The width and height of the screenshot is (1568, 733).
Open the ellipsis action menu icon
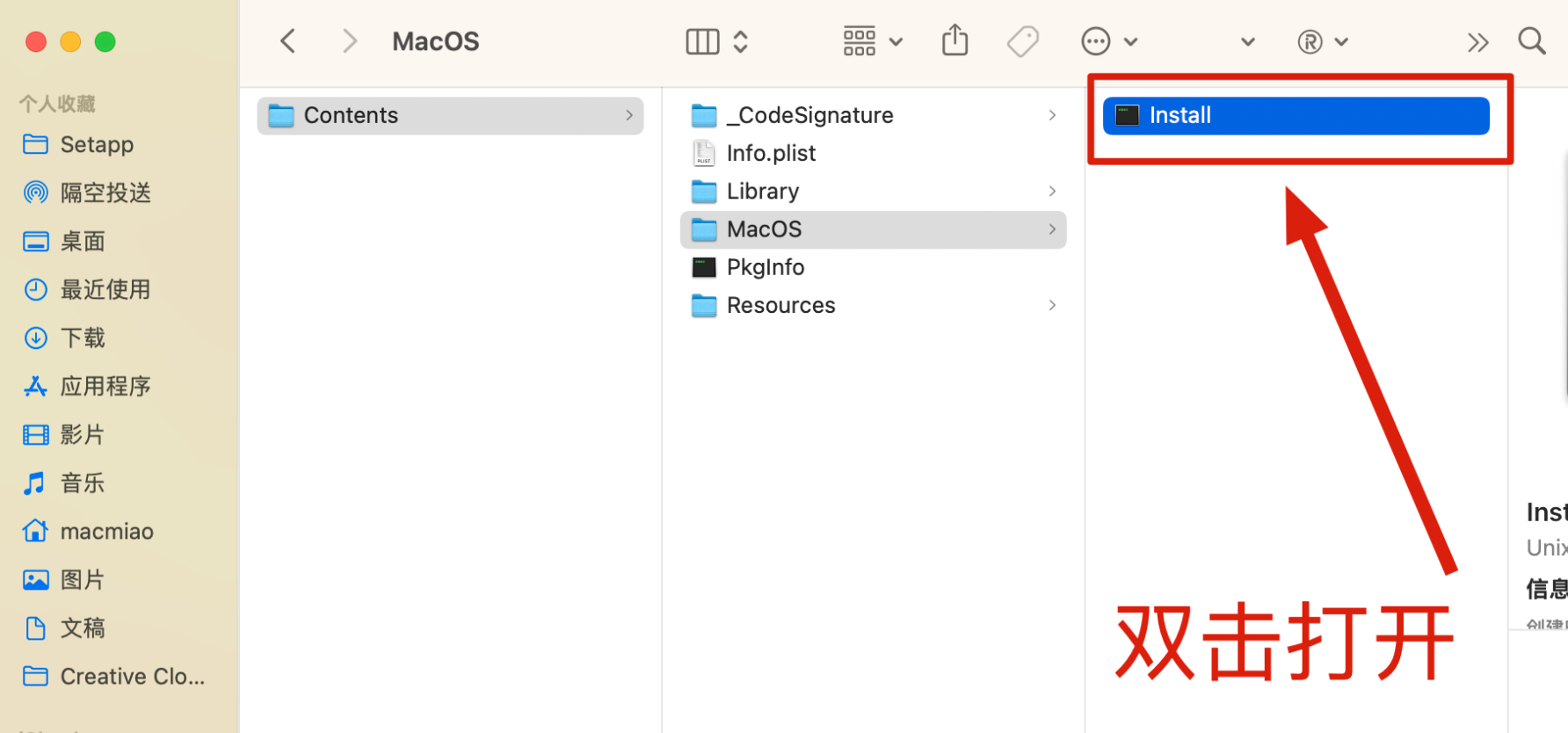1096,41
